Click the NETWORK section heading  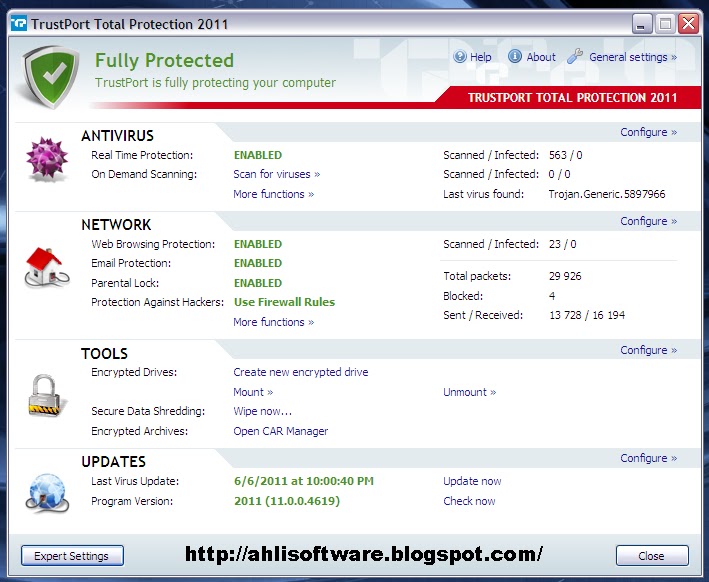click(x=116, y=225)
